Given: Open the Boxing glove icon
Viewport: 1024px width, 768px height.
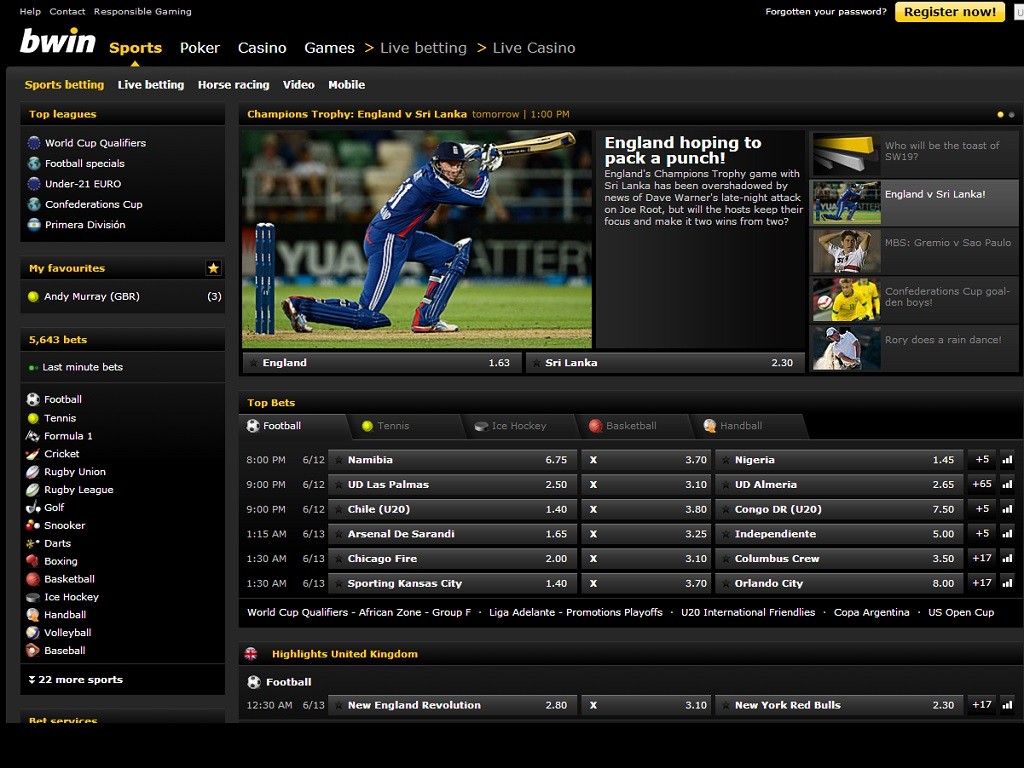Looking at the screenshot, I should 33,561.
